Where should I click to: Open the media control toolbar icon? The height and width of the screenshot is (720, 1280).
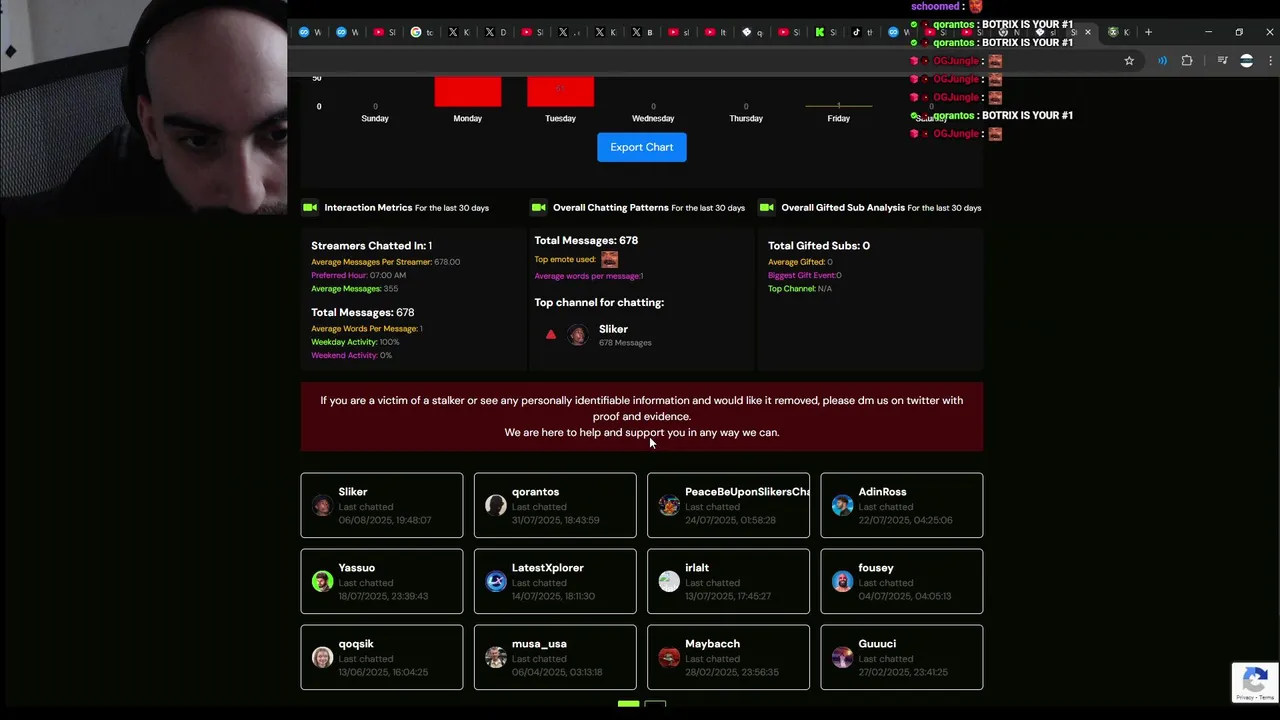[x=1222, y=61]
